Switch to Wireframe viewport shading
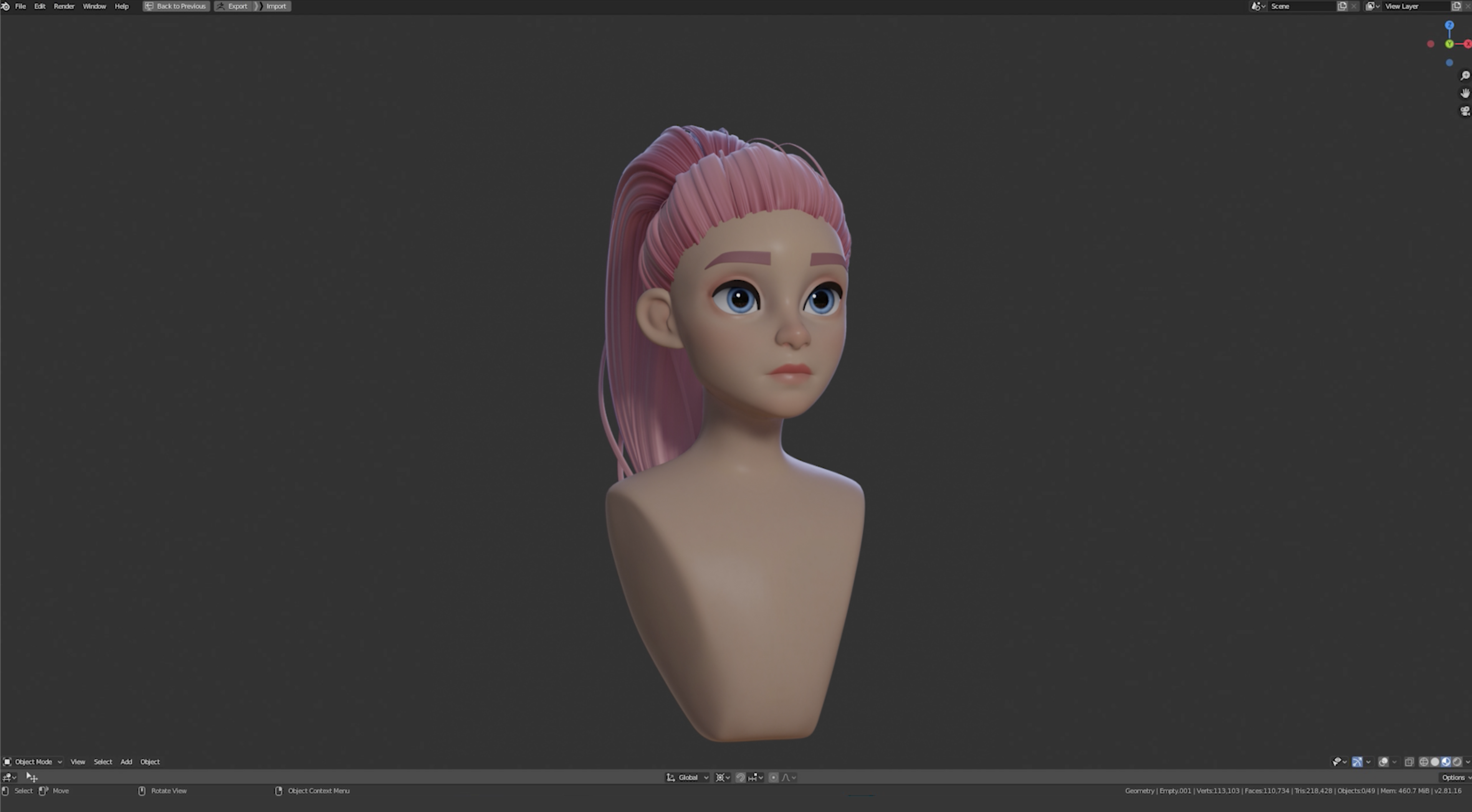 pyautogui.click(x=1424, y=761)
